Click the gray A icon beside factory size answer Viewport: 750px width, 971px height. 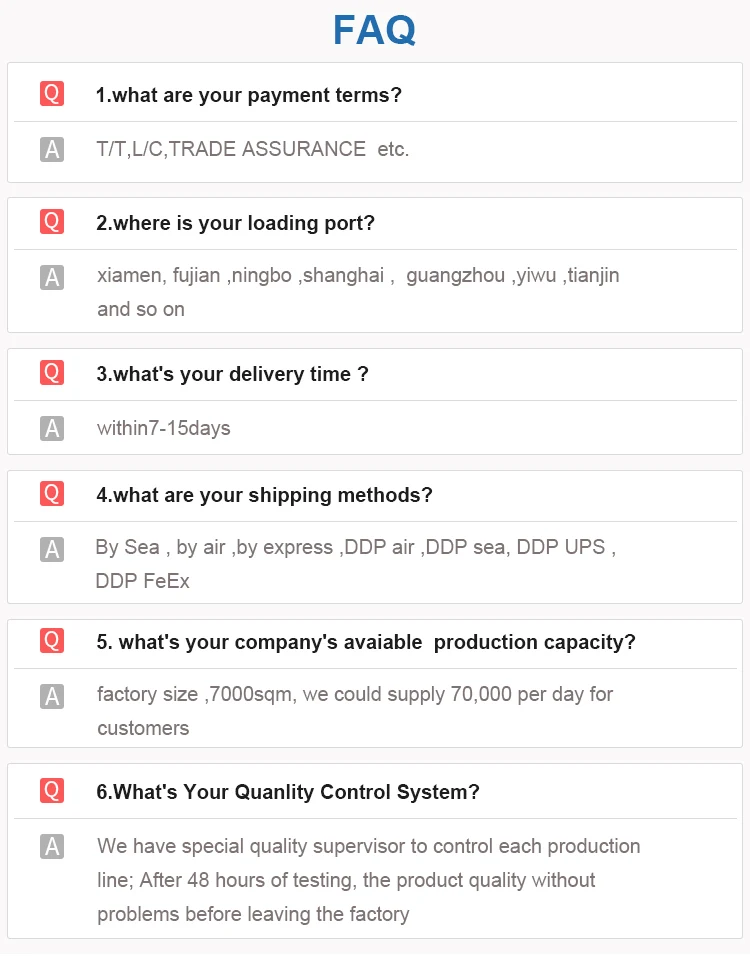pos(52,696)
